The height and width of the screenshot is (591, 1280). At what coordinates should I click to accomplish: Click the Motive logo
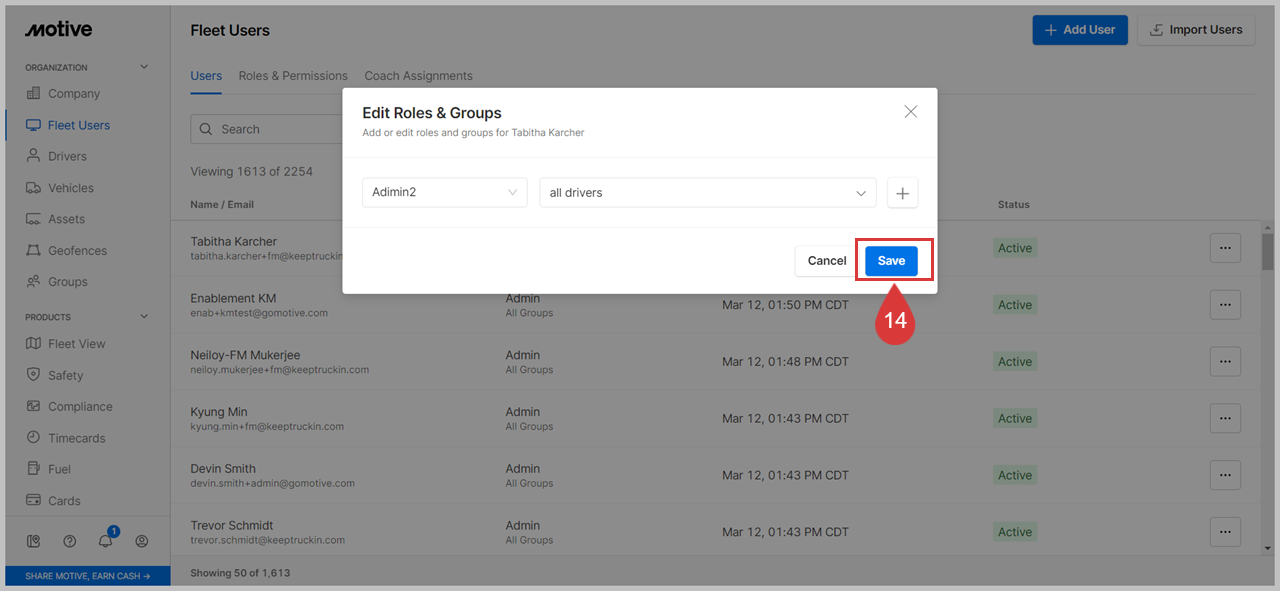click(58, 30)
